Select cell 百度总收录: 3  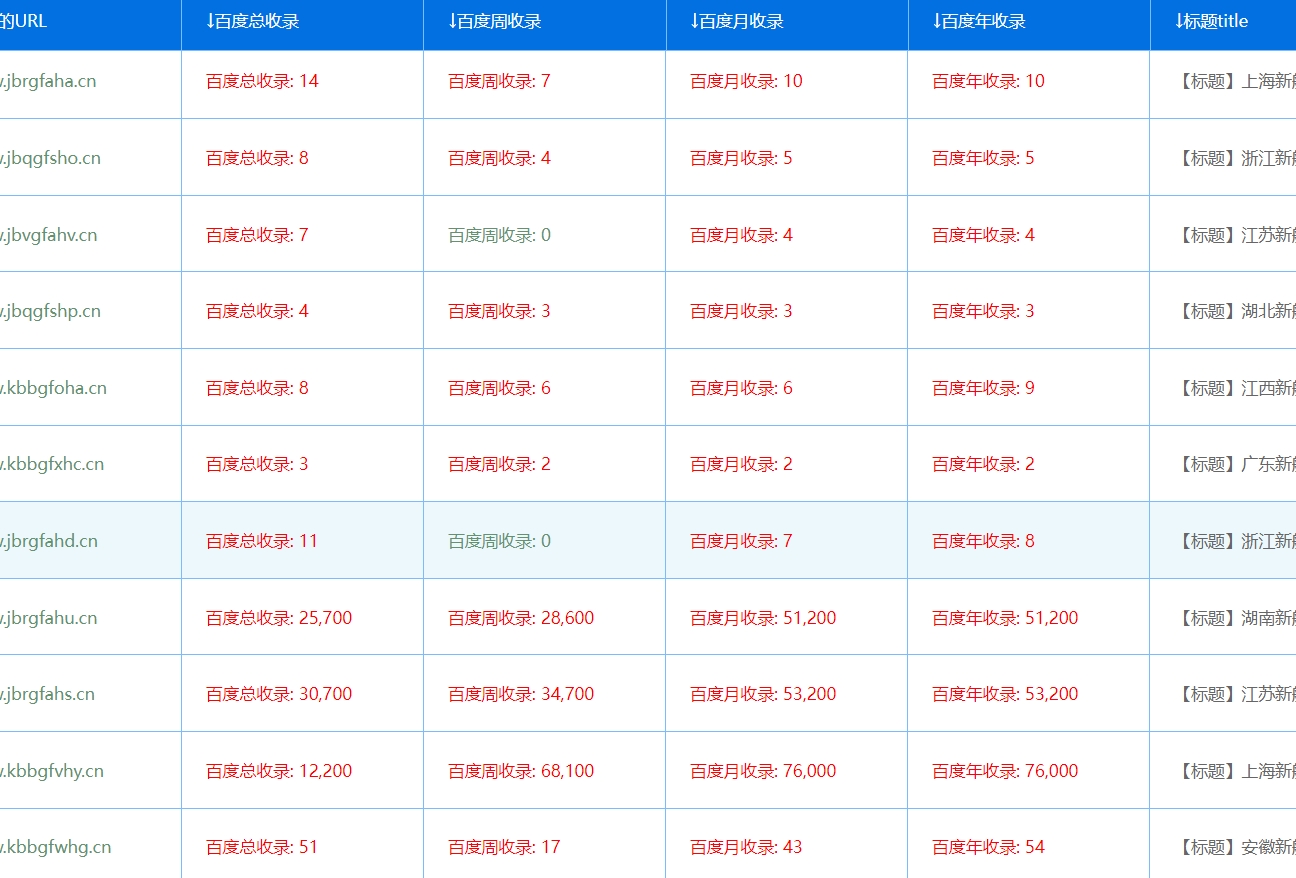pyautogui.click(x=257, y=464)
